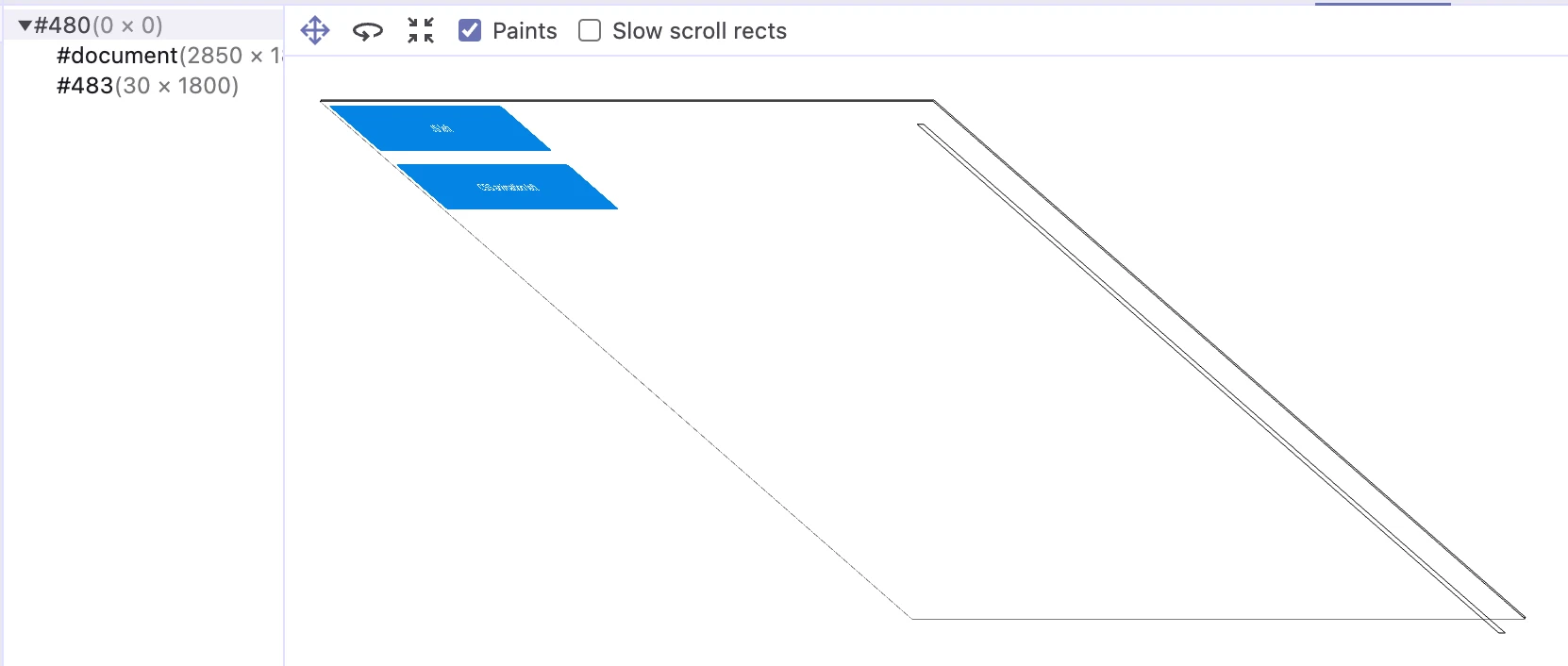The height and width of the screenshot is (666, 1568).
Task: Click the active tab underline at top
Action: pos(1382,4)
